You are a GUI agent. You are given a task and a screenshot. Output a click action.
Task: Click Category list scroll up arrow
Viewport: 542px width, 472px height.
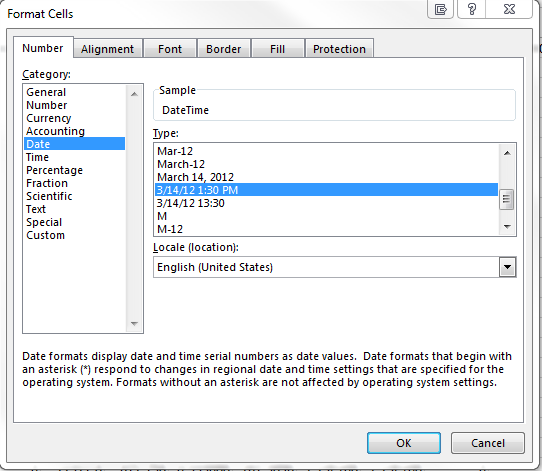(x=134, y=94)
